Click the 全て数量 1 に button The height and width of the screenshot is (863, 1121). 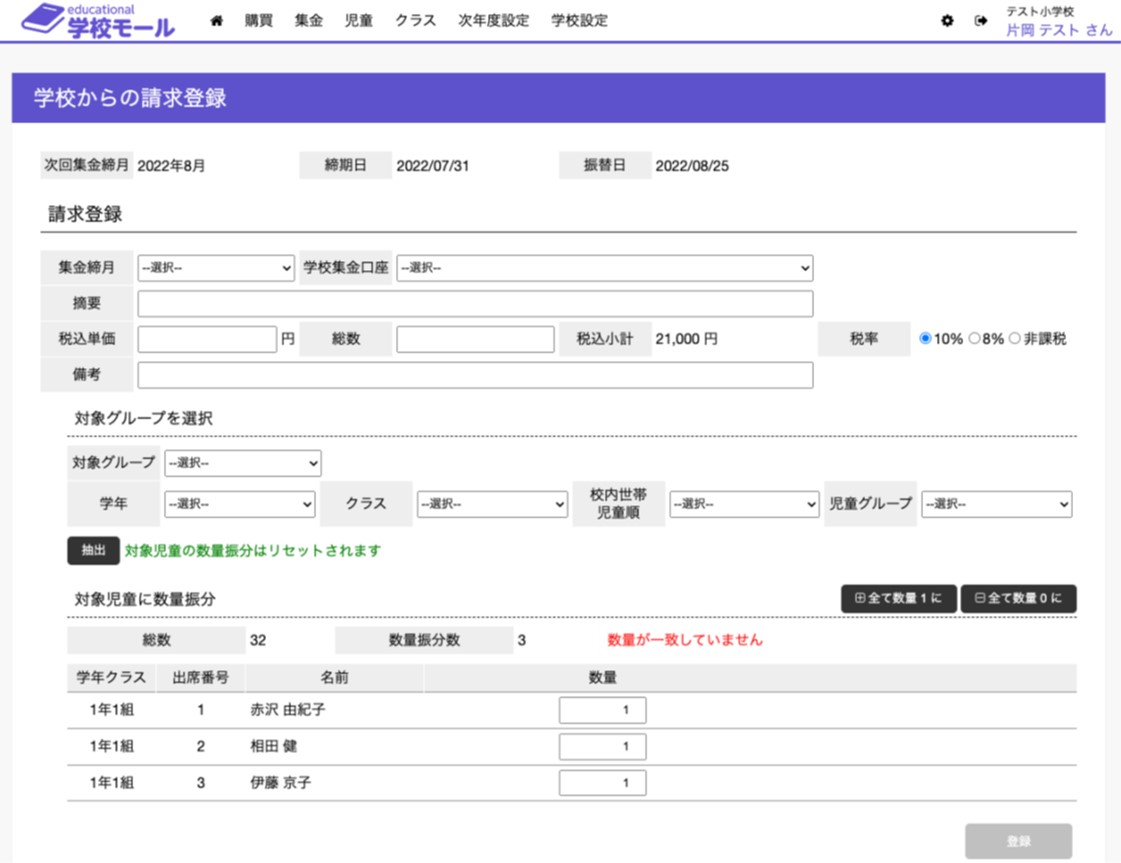point(898,599)
